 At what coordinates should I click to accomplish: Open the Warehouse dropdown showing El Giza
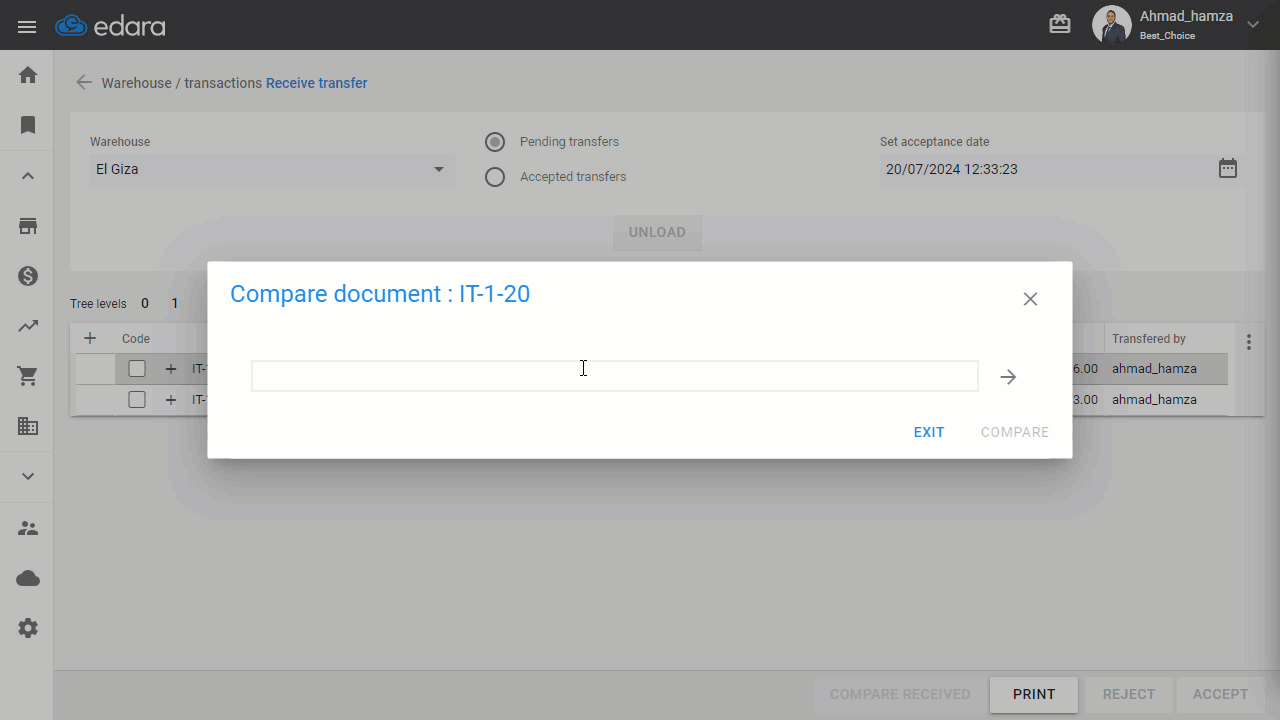[270, 169]
